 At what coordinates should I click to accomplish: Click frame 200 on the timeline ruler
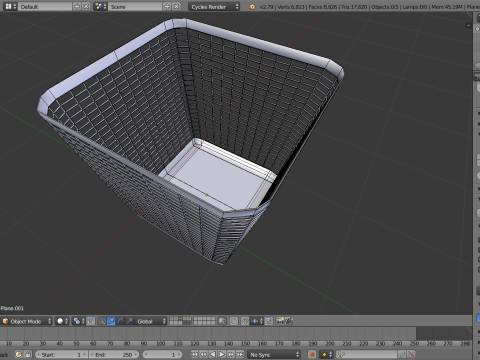[x=330, y=343]
